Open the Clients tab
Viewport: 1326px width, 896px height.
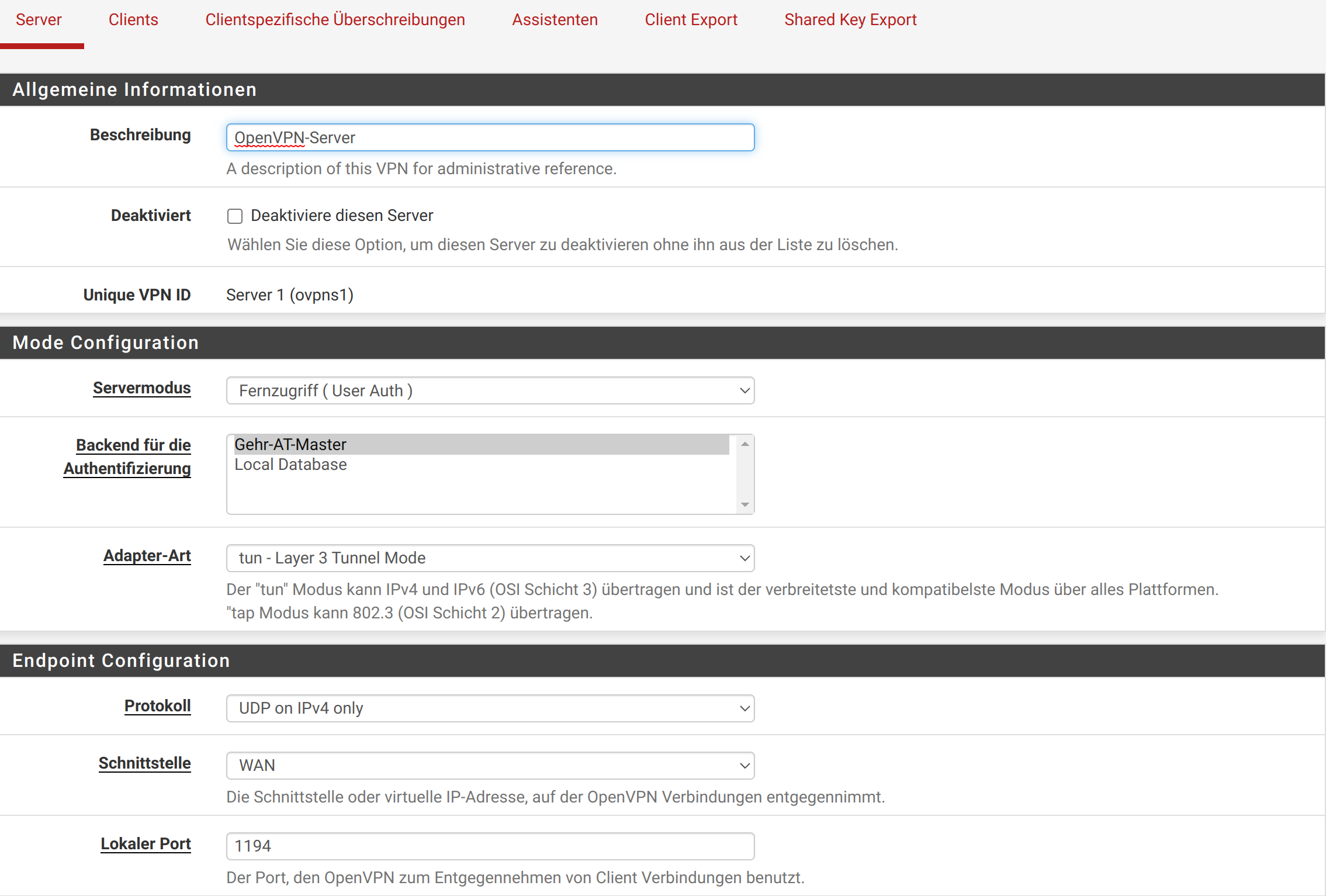coord(133,20)
